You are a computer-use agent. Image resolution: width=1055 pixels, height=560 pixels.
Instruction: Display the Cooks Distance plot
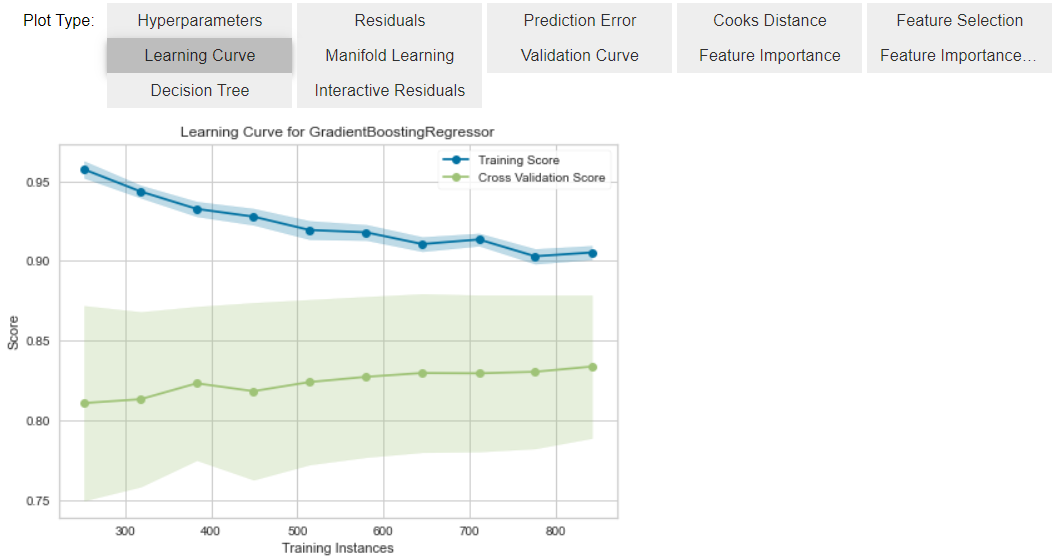point(769,21)
